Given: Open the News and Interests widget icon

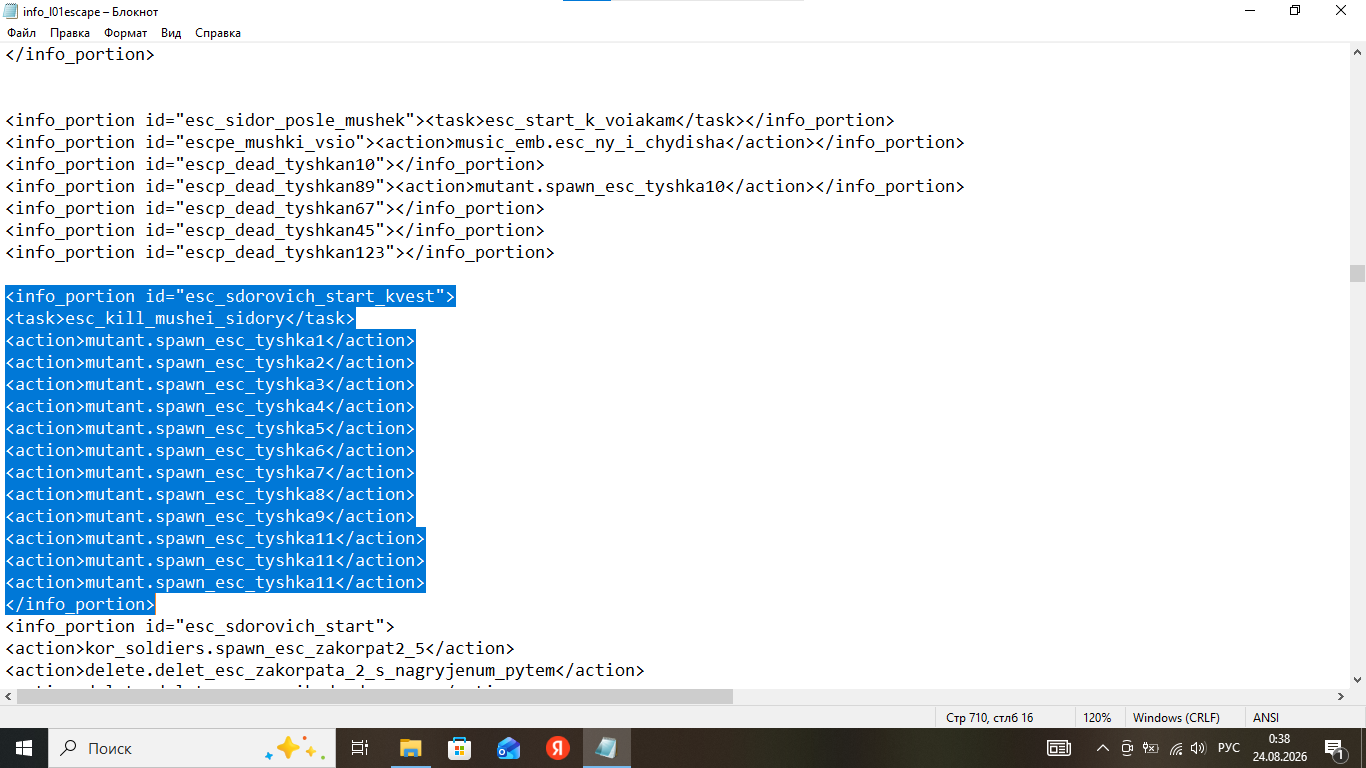Looking at the screenshot, I should [x=1059, y=748].
